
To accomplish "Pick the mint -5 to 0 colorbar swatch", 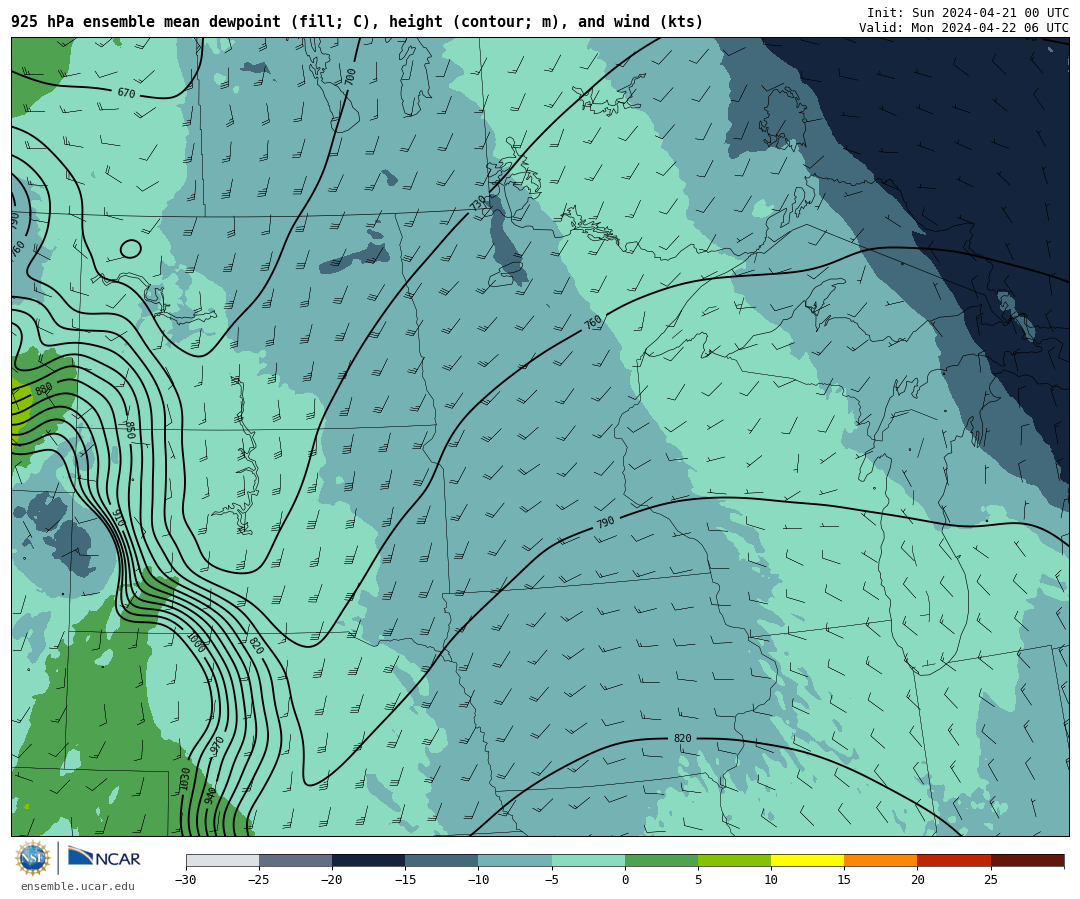I will click(x=588, y=860).
